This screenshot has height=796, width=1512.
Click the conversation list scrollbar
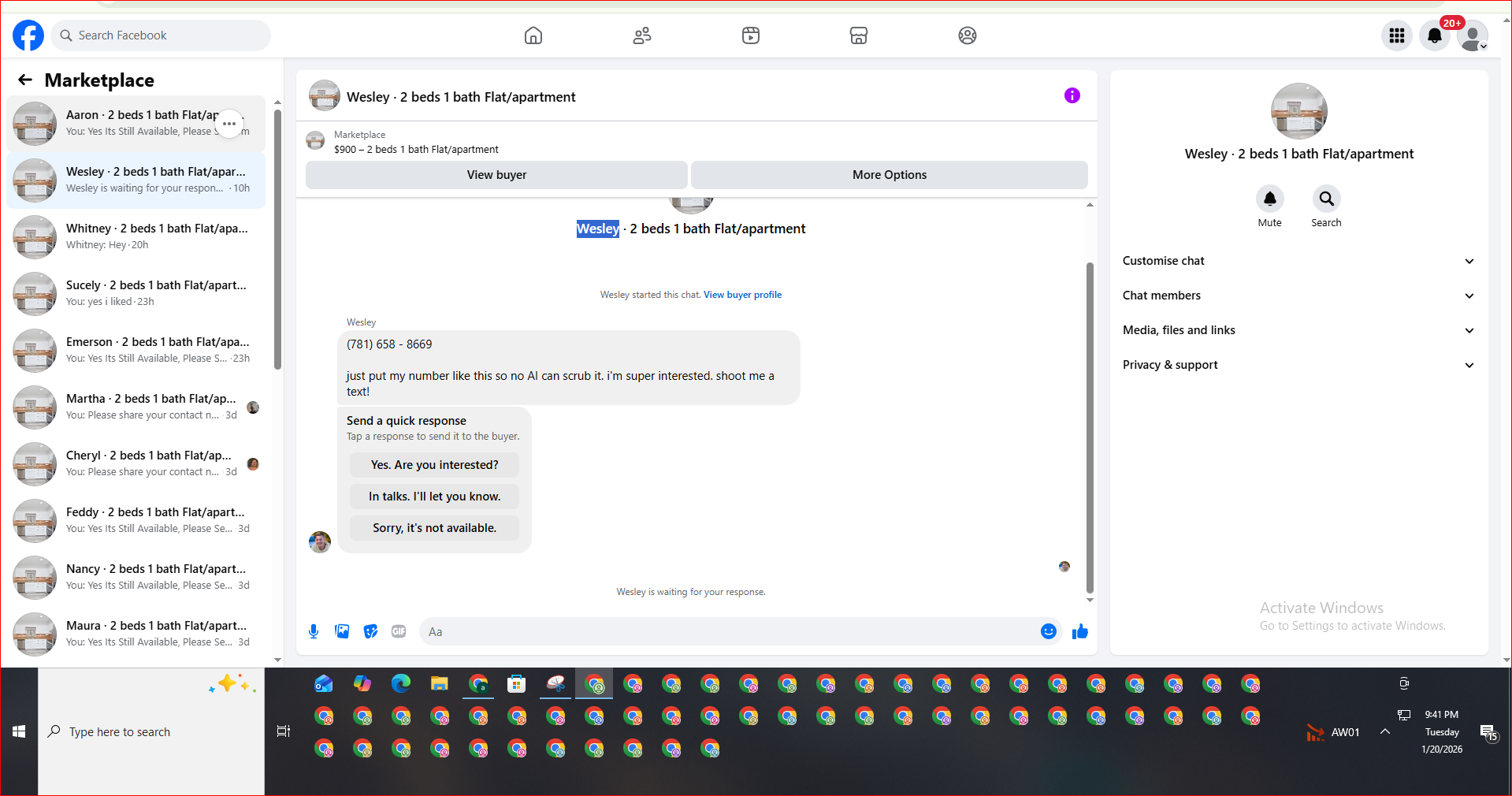277,239
